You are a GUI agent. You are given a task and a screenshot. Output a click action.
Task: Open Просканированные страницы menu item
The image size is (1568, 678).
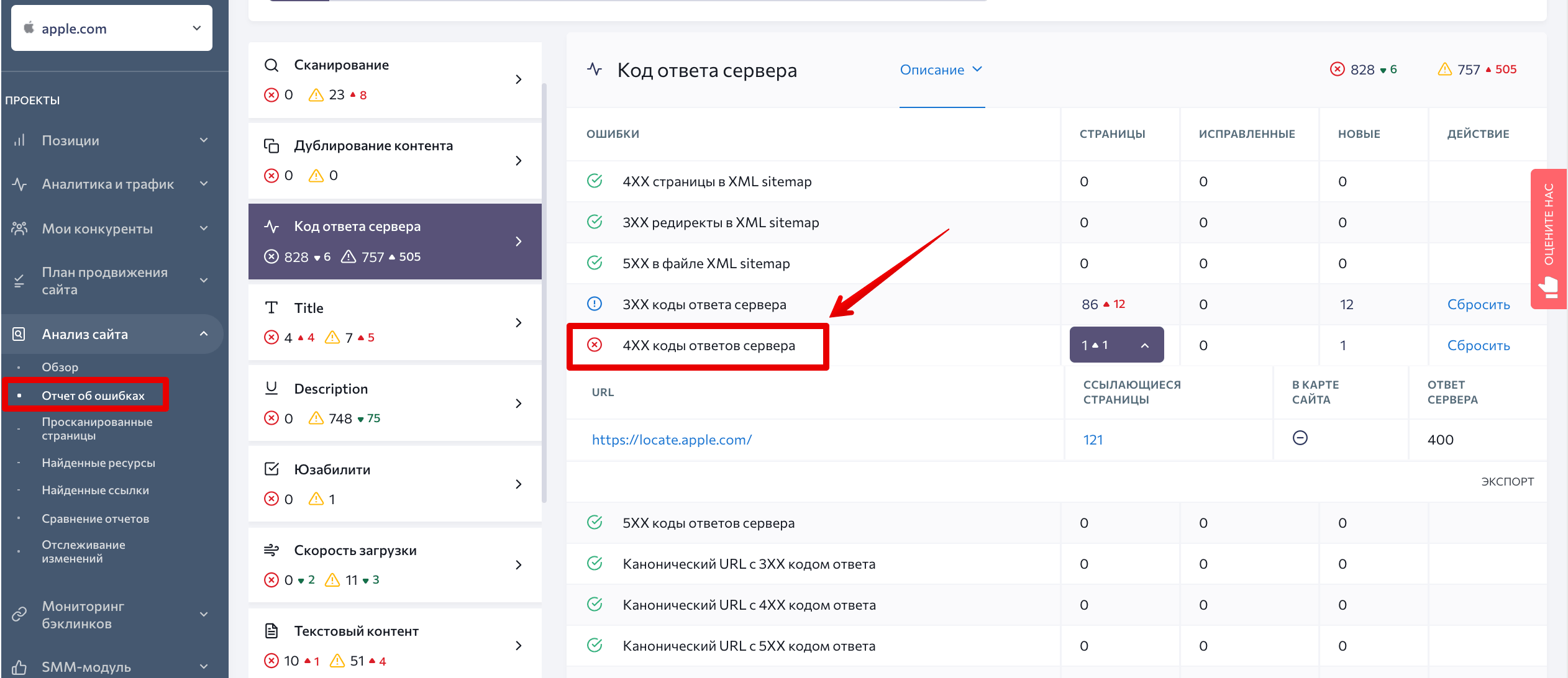click(x=97, y=428)
